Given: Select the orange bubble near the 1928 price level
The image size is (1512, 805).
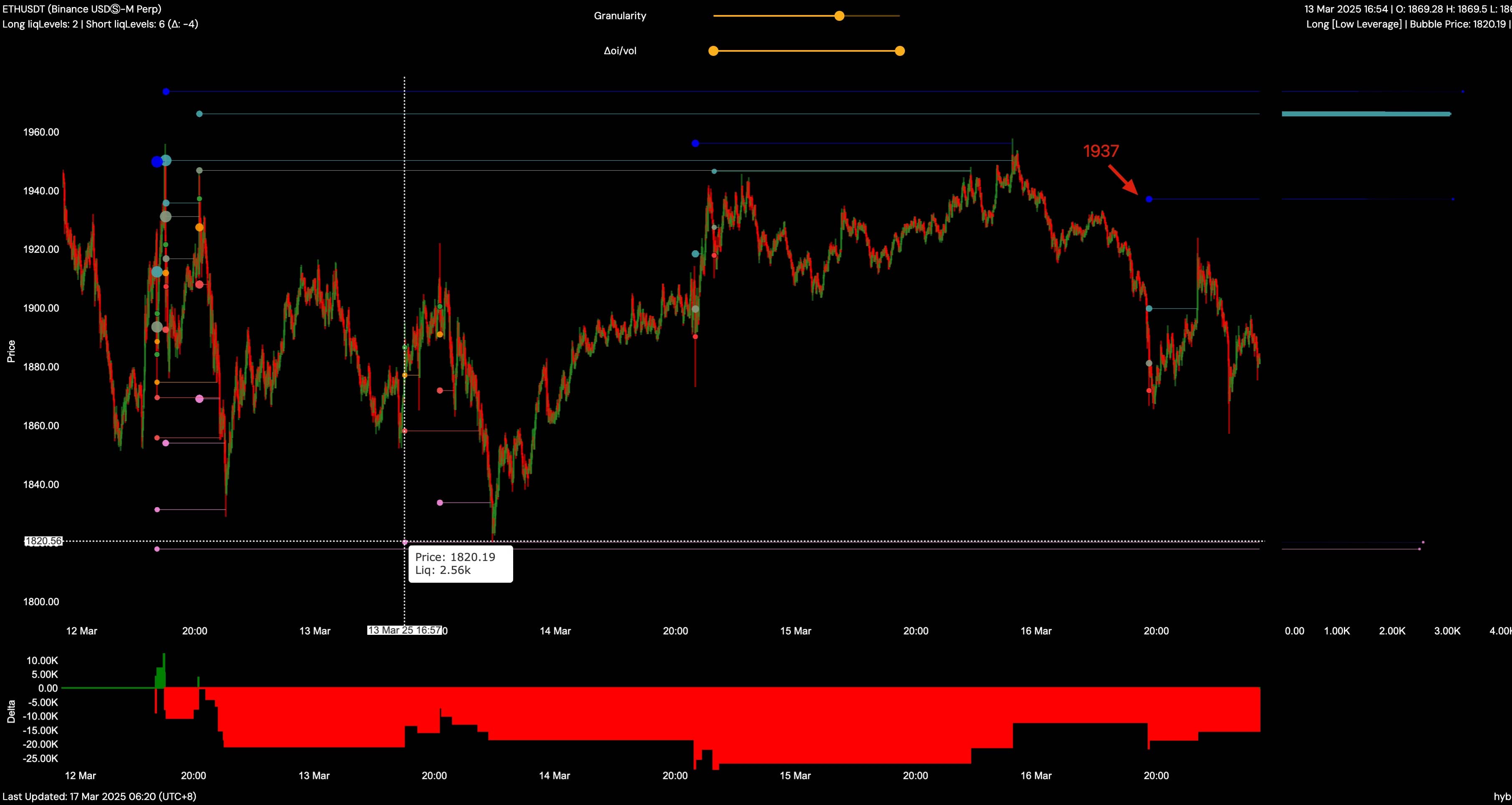Looking at the screenshot, I should point(199,227).
